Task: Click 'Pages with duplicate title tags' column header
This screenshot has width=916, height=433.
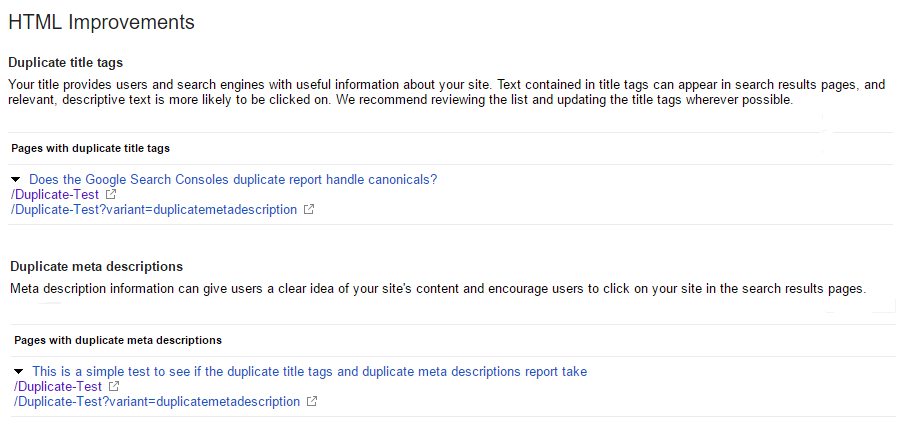Action: point(91,148)
